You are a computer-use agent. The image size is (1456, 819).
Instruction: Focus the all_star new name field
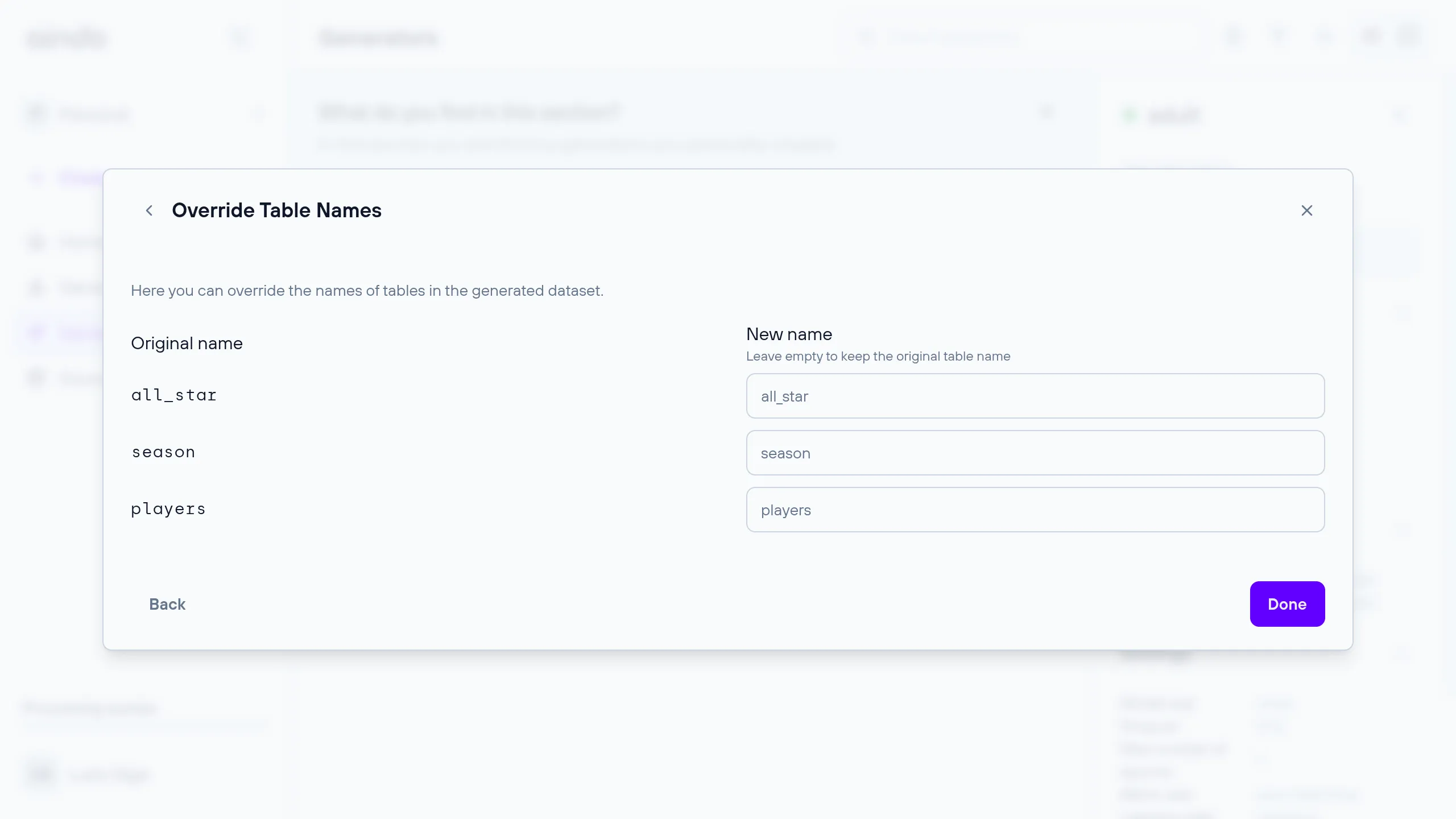click(x=1035, y=396)
